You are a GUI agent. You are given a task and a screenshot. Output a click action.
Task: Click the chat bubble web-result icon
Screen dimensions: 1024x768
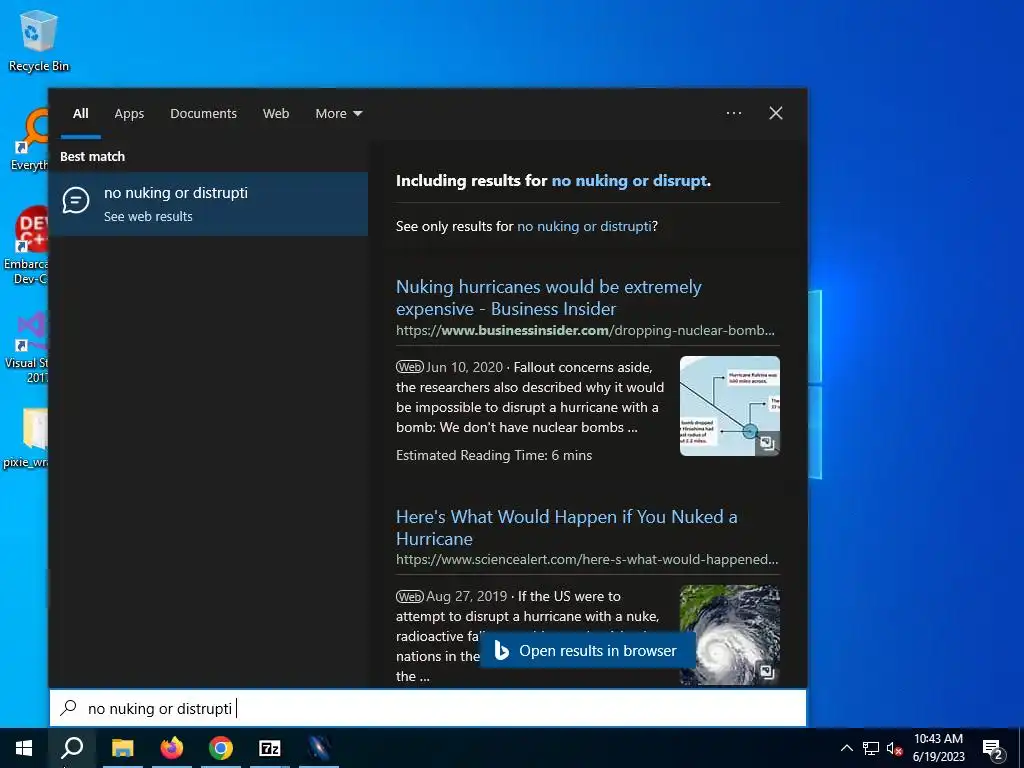click(76, 200)
